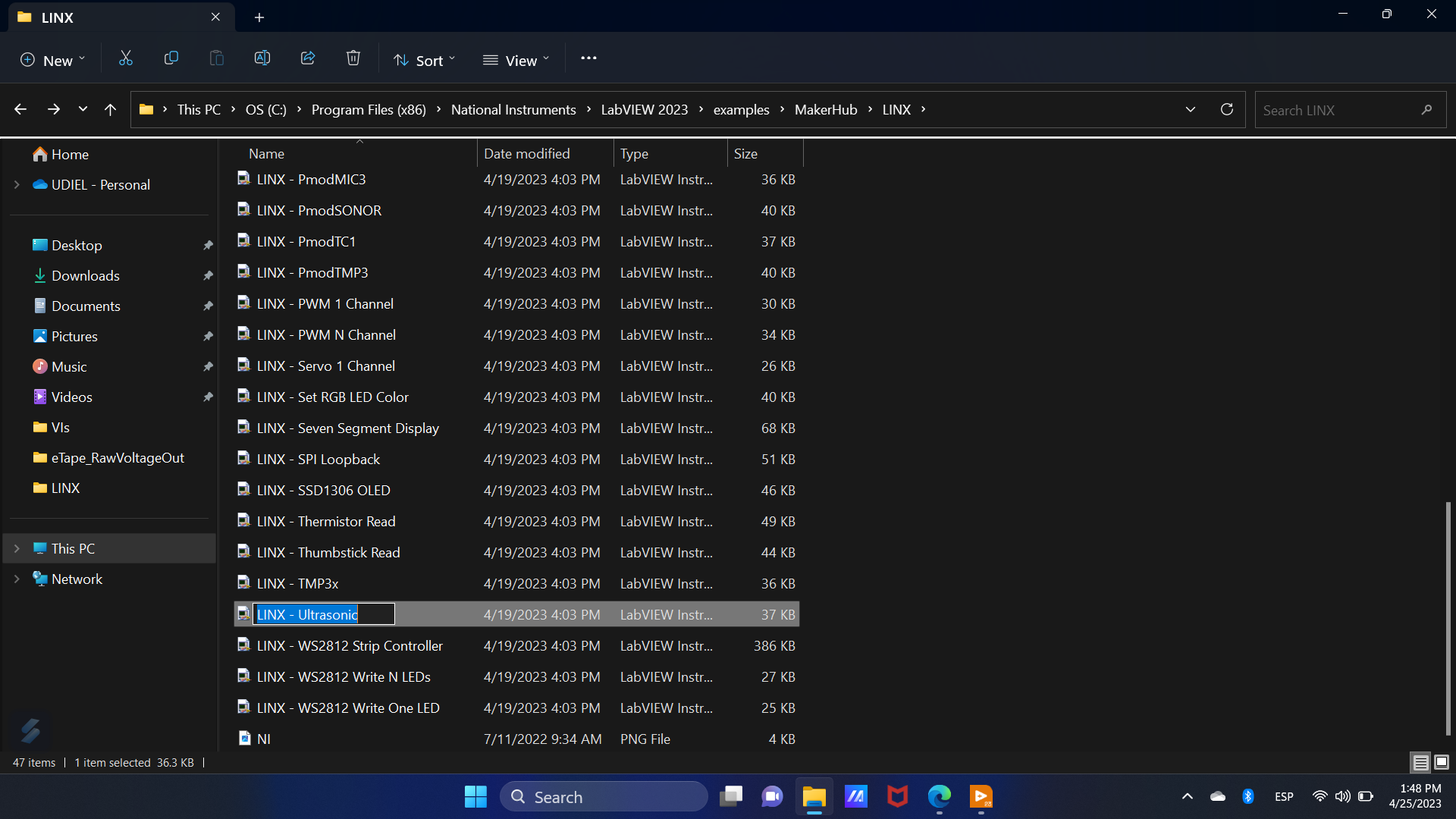Open the Sort dropdown menu
The height and width of the screenshot is (819, 1456).
[x=425, y=60]
